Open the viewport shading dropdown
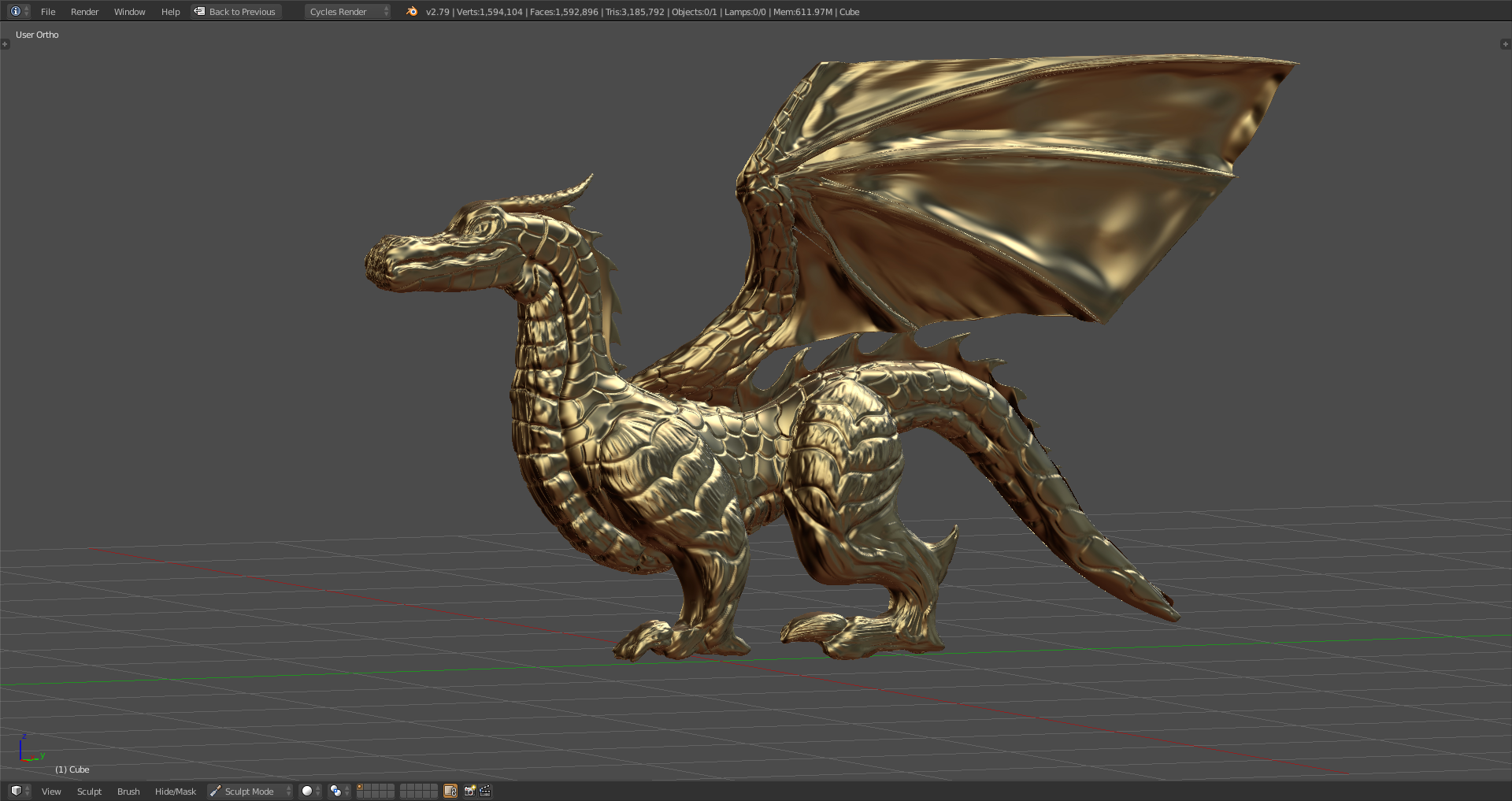 tap(310, 791)
